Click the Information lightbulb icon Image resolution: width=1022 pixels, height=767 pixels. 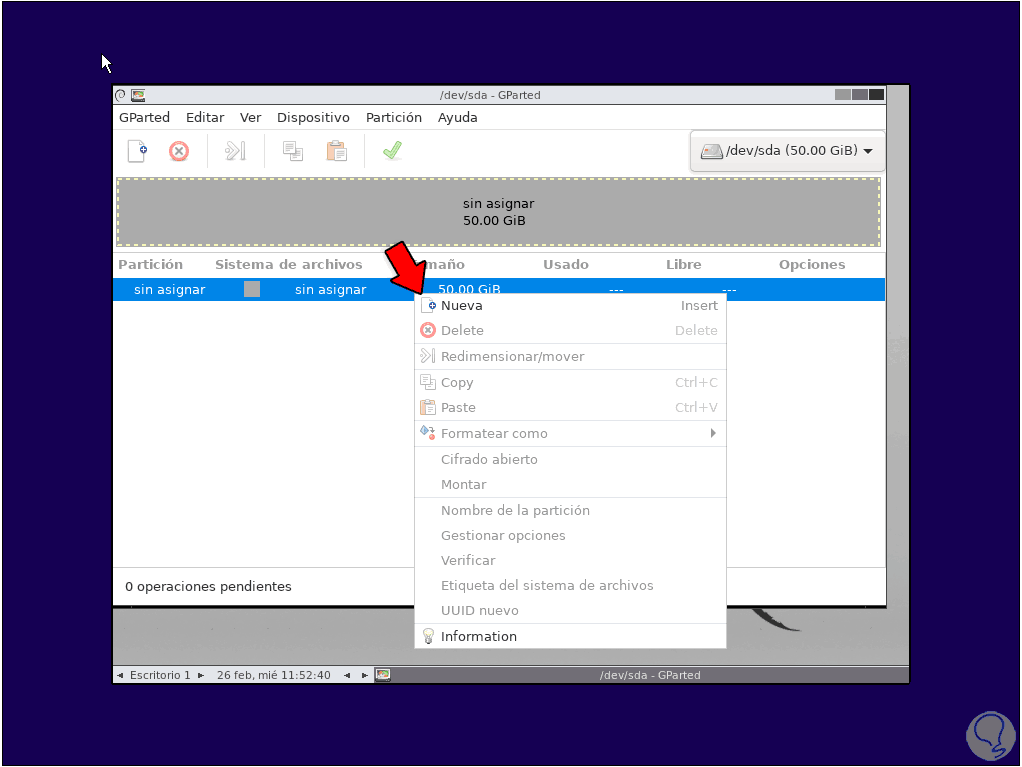[x=428, y=636]
